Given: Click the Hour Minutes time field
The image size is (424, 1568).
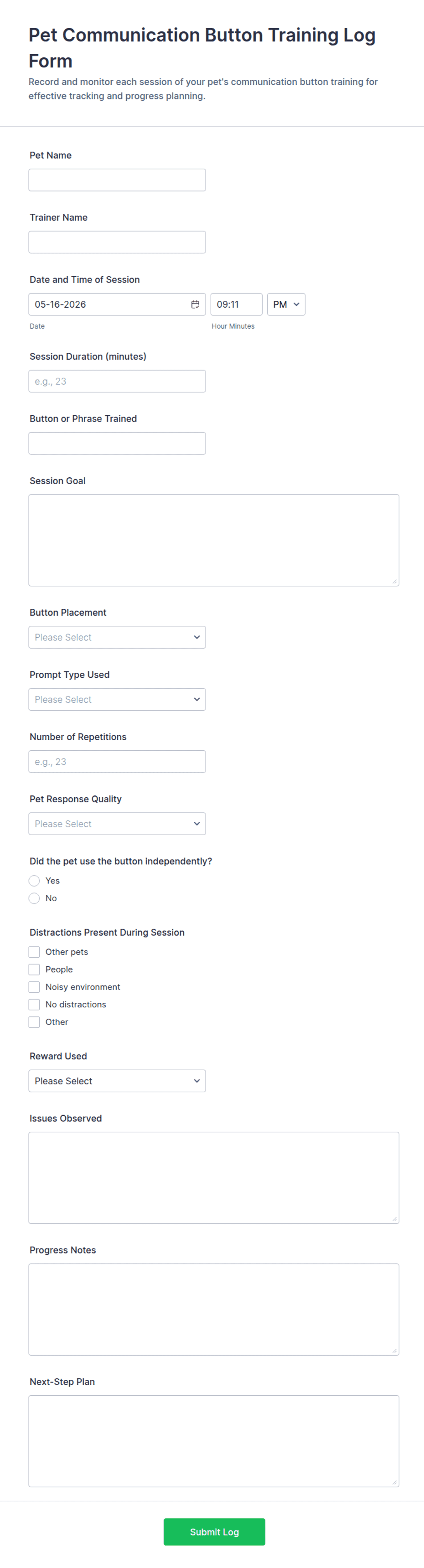Looking at the screenshot, I should pyautogui.click(x=236, y=304).
